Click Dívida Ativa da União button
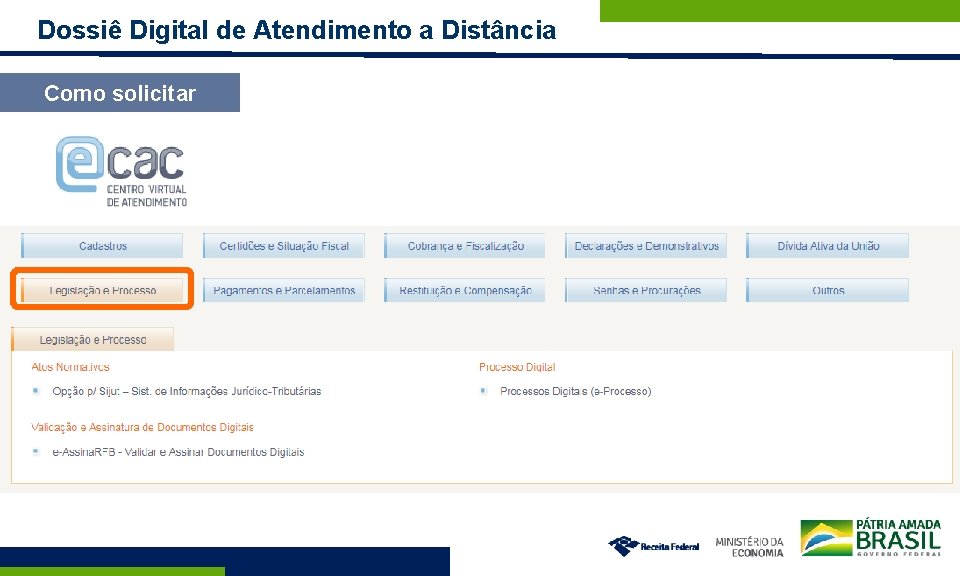The height and width of the screenshot is (576, 960). (828, 246)
